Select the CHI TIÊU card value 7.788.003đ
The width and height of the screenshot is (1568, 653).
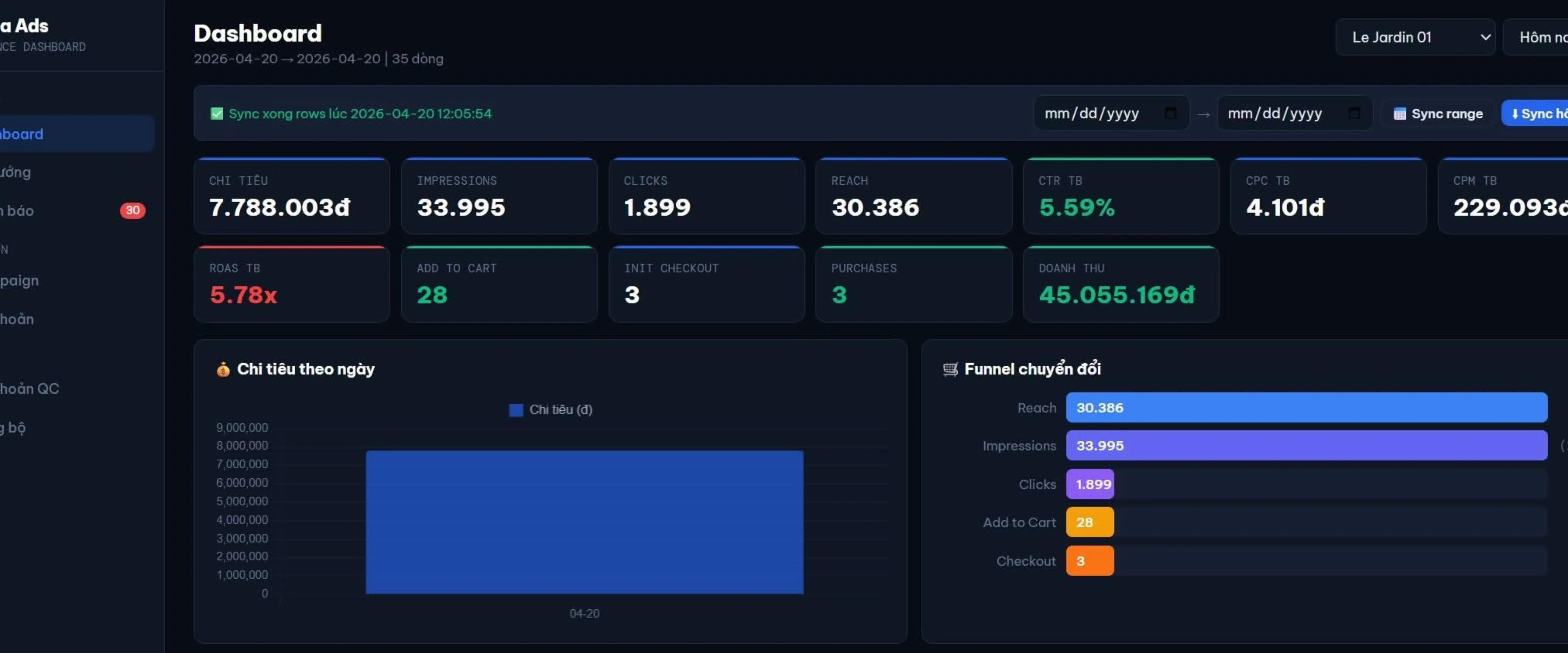point(280,207)
